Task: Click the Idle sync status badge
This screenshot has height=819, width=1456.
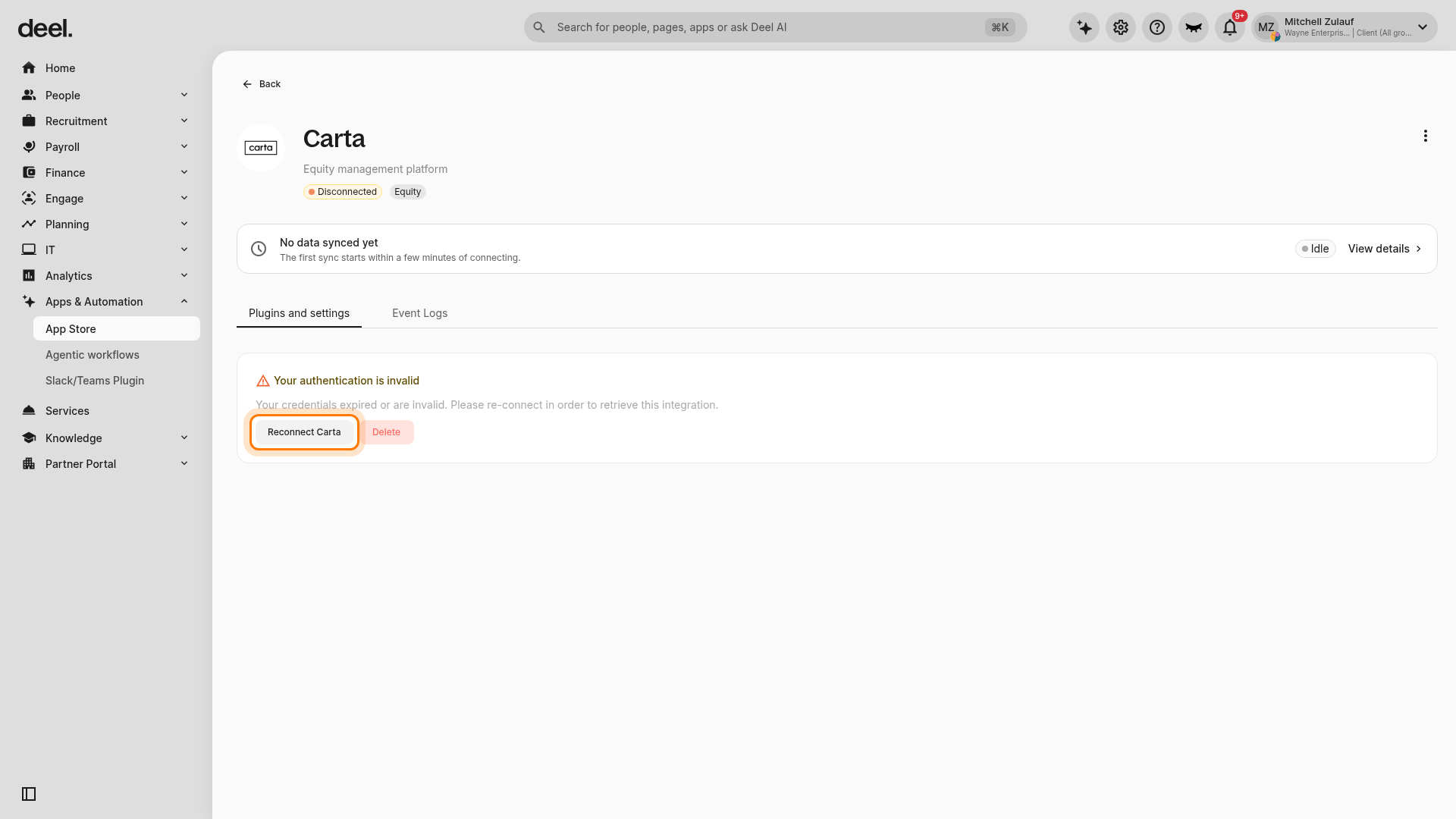Action: pyautogui.click(x=1315, y=249)
